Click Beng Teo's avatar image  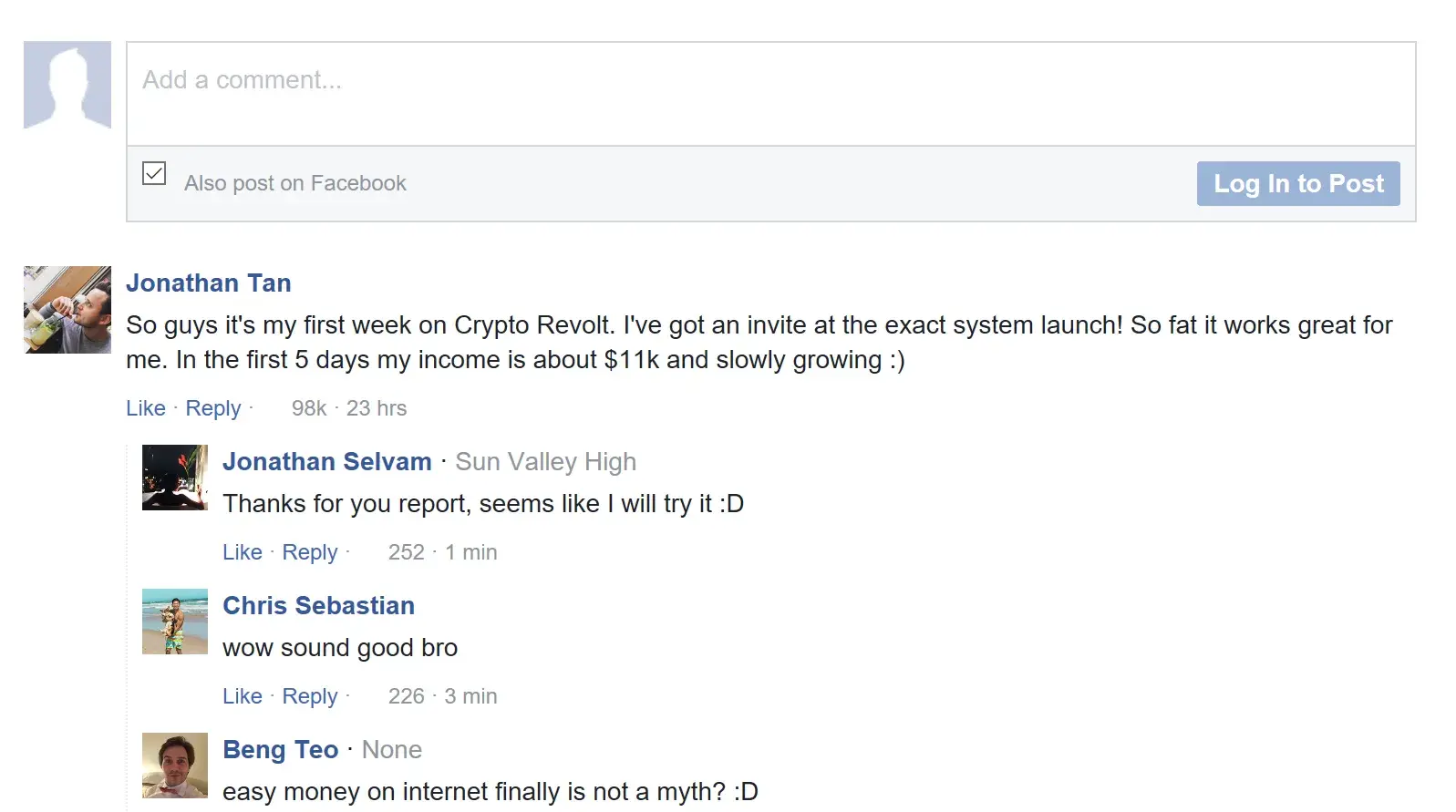[175, 766]
